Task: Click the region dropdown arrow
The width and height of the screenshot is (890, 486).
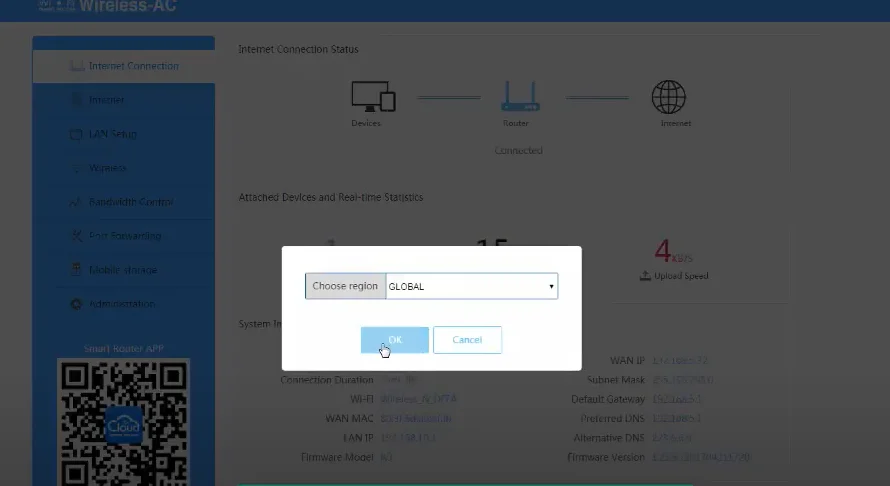Action: tap(551, 287)
